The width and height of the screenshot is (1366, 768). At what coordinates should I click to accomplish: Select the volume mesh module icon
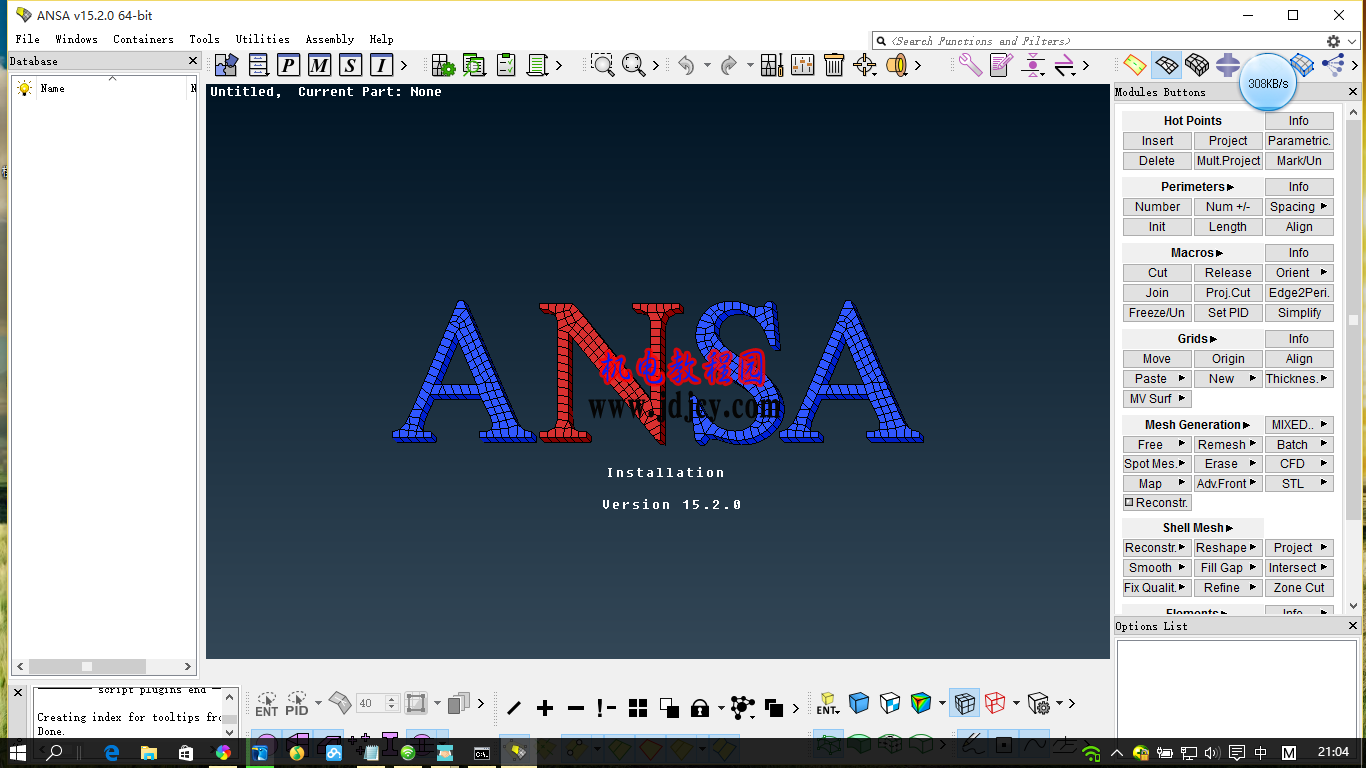point(1197,66)
